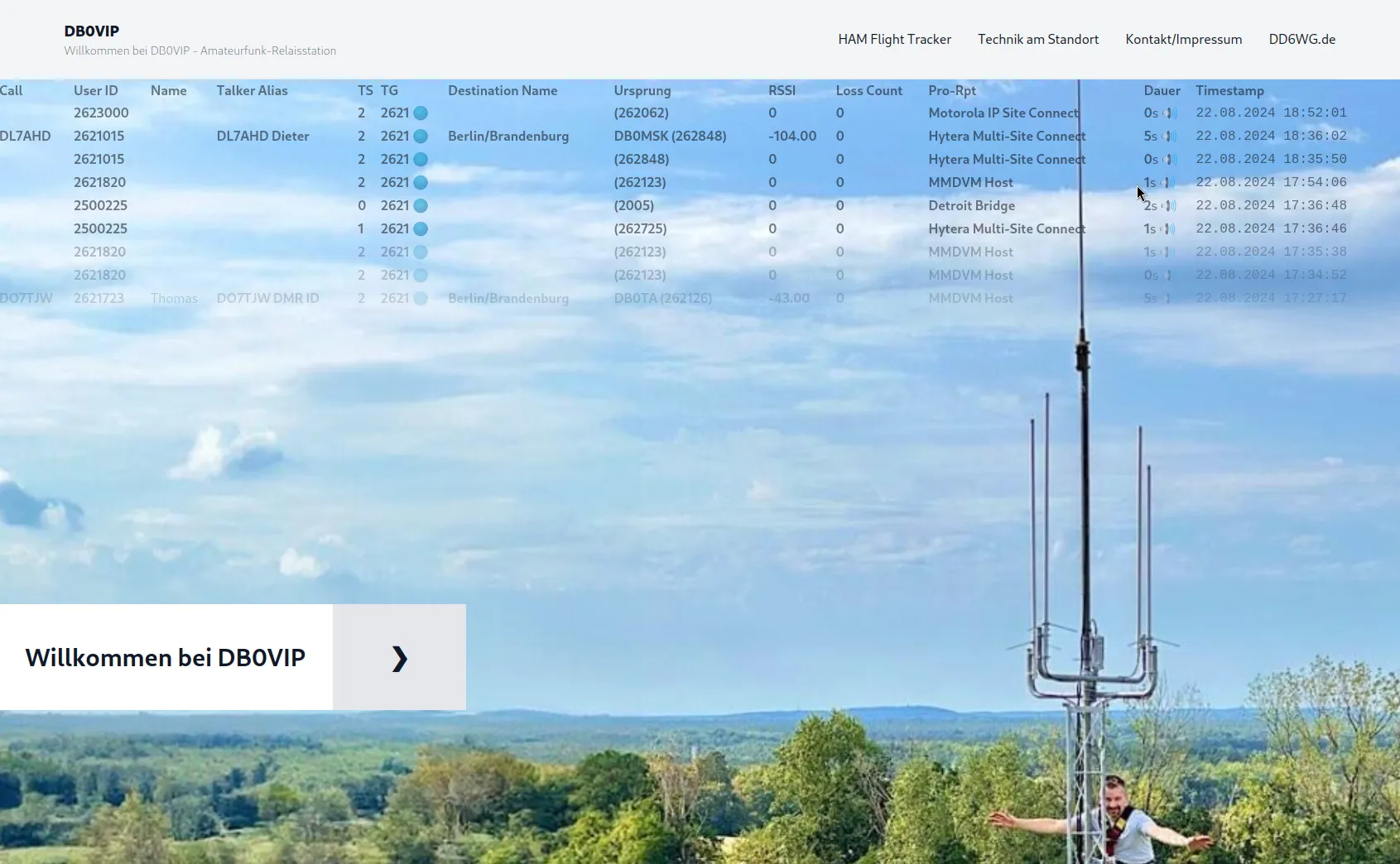Image resolution: width=1400 pixels, height=864 pixels.
Task: Click the DL7AHD callsign cell
Action: (x=25, y=137)
